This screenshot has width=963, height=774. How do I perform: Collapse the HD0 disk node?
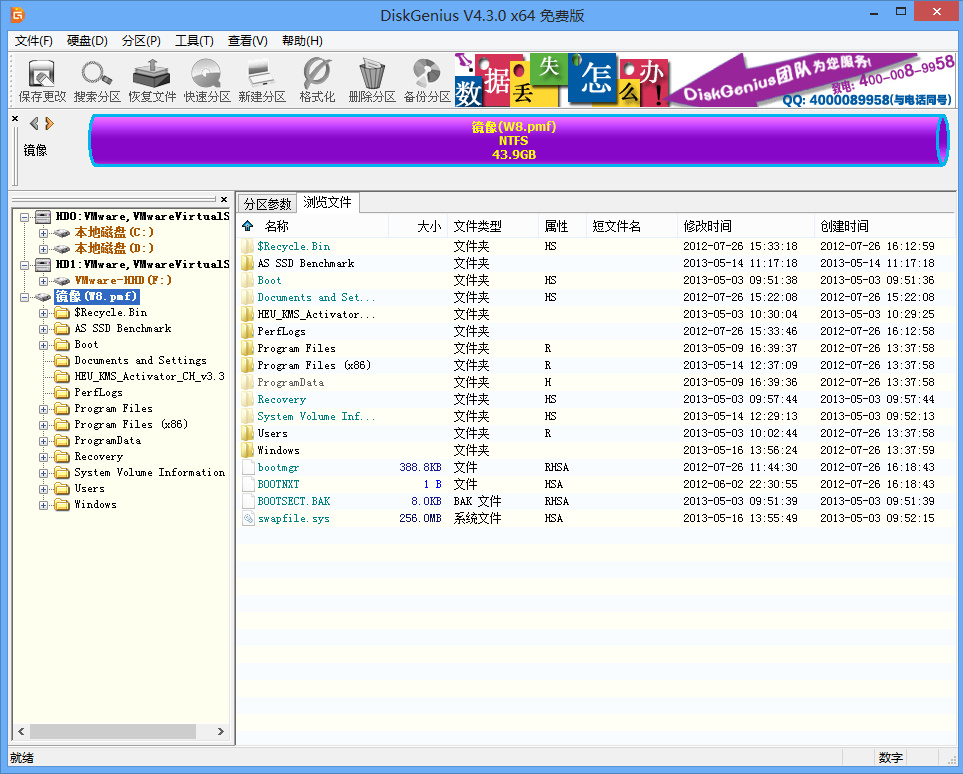[x=24, y=217]
